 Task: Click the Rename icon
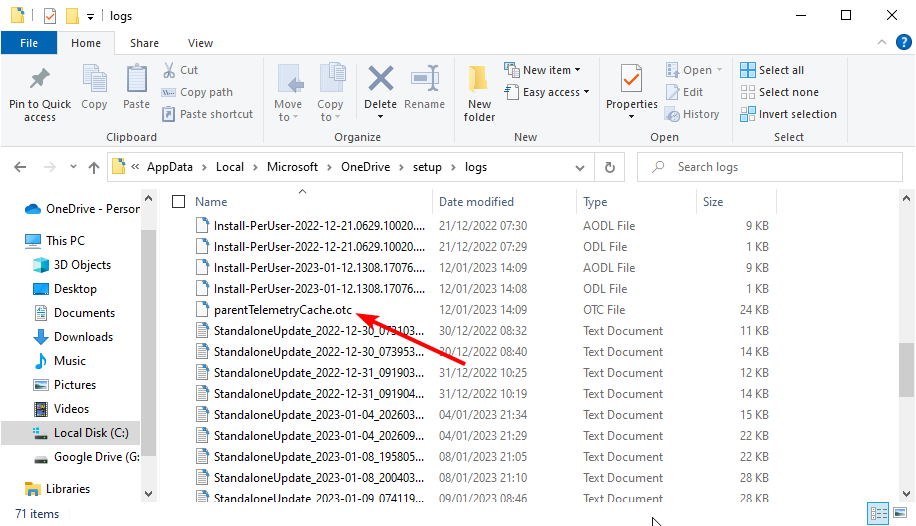pos(425,78)
